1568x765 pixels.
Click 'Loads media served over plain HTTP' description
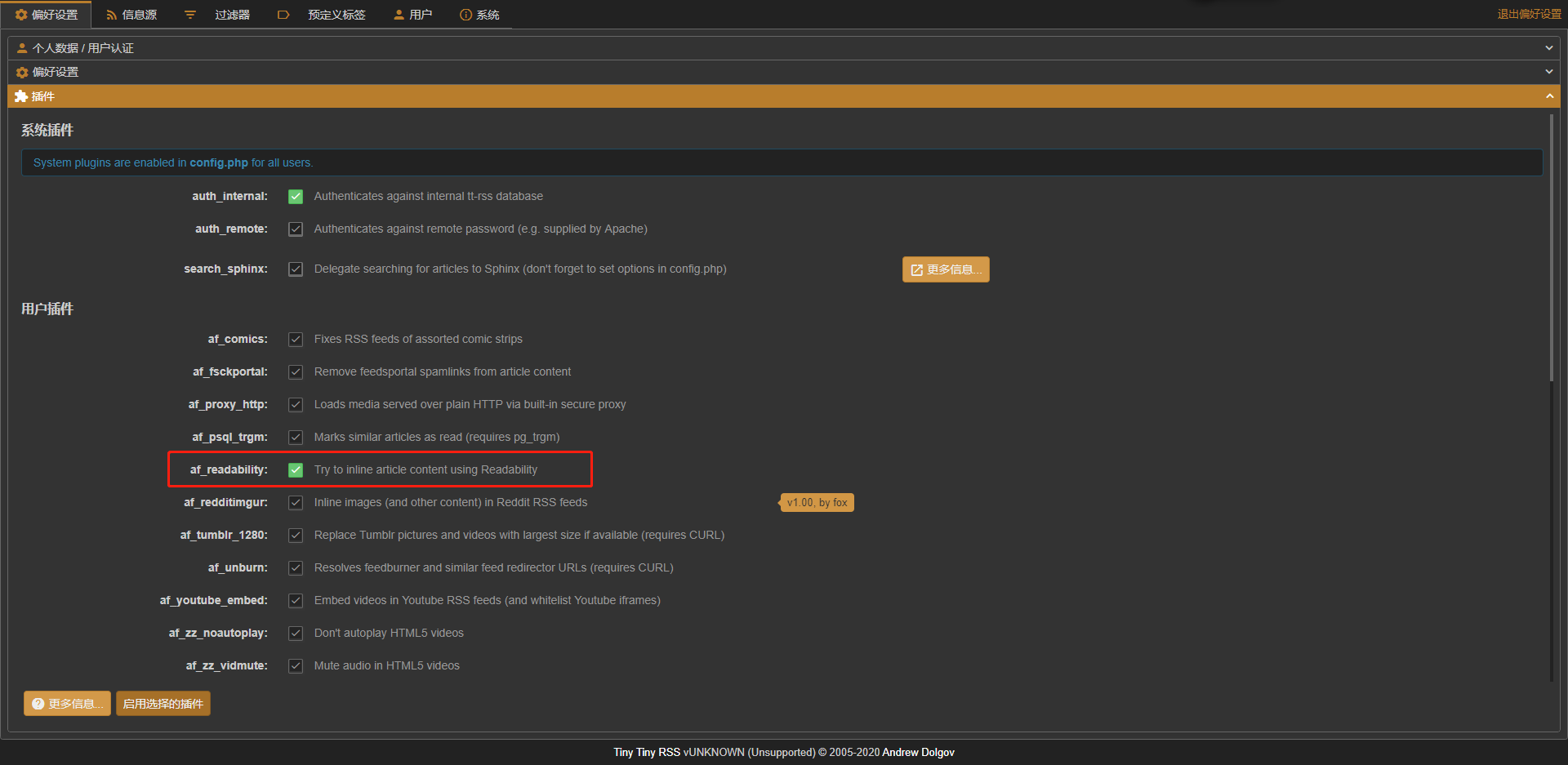pos(470,404)
